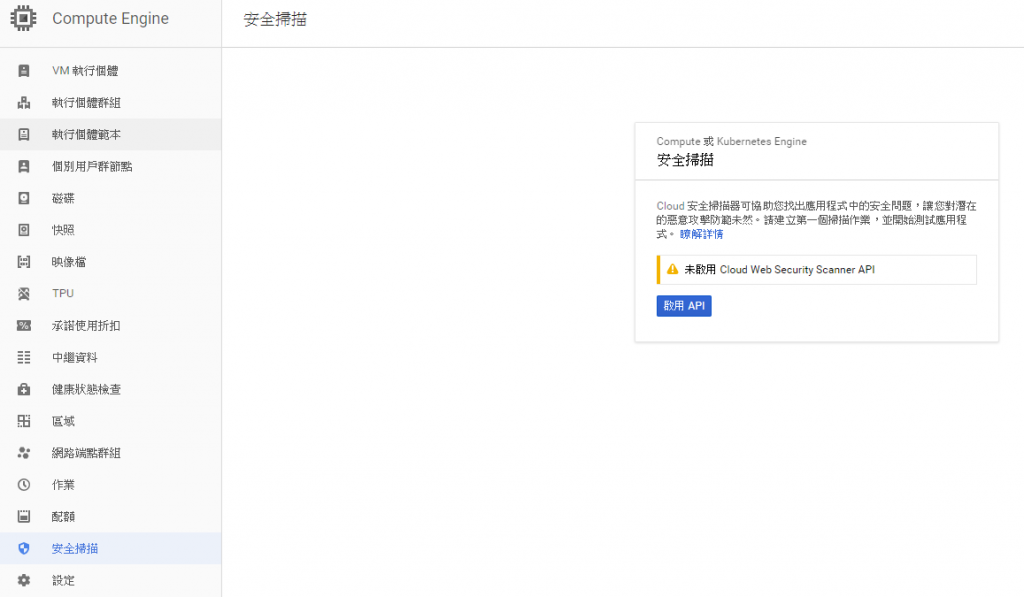This screenshot has width=1024, height=597.
Task: Open 配額 in the sidebar
Action: (x=63, y=517)
